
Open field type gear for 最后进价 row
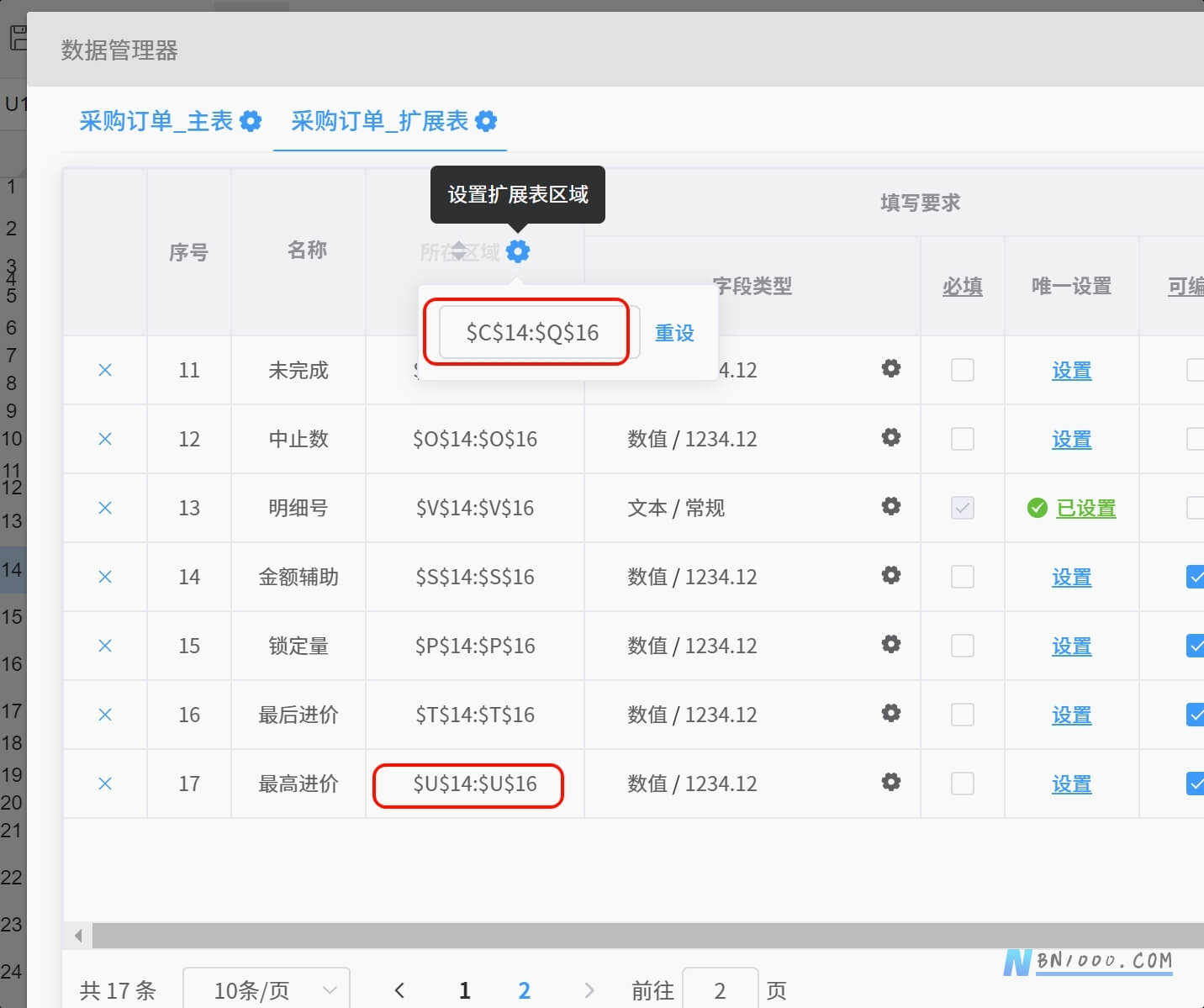(891, 713)
